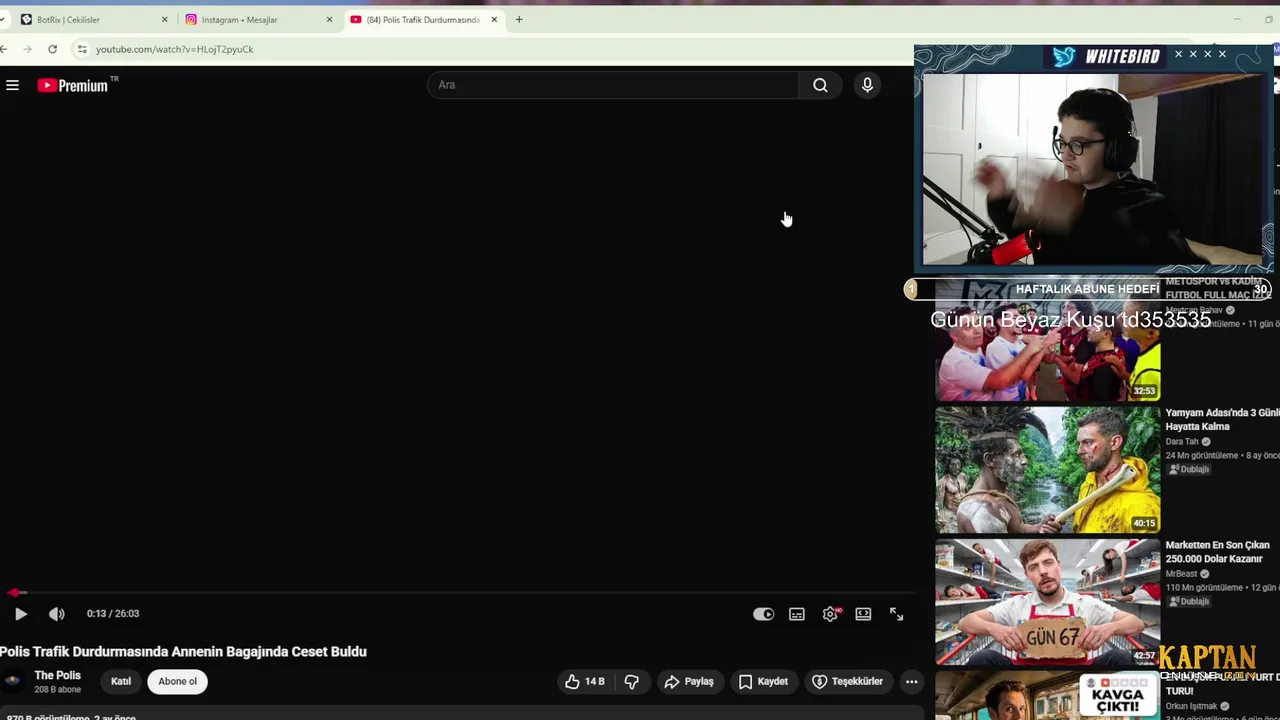Close the YouTube video tab

[x=494, y=19]
